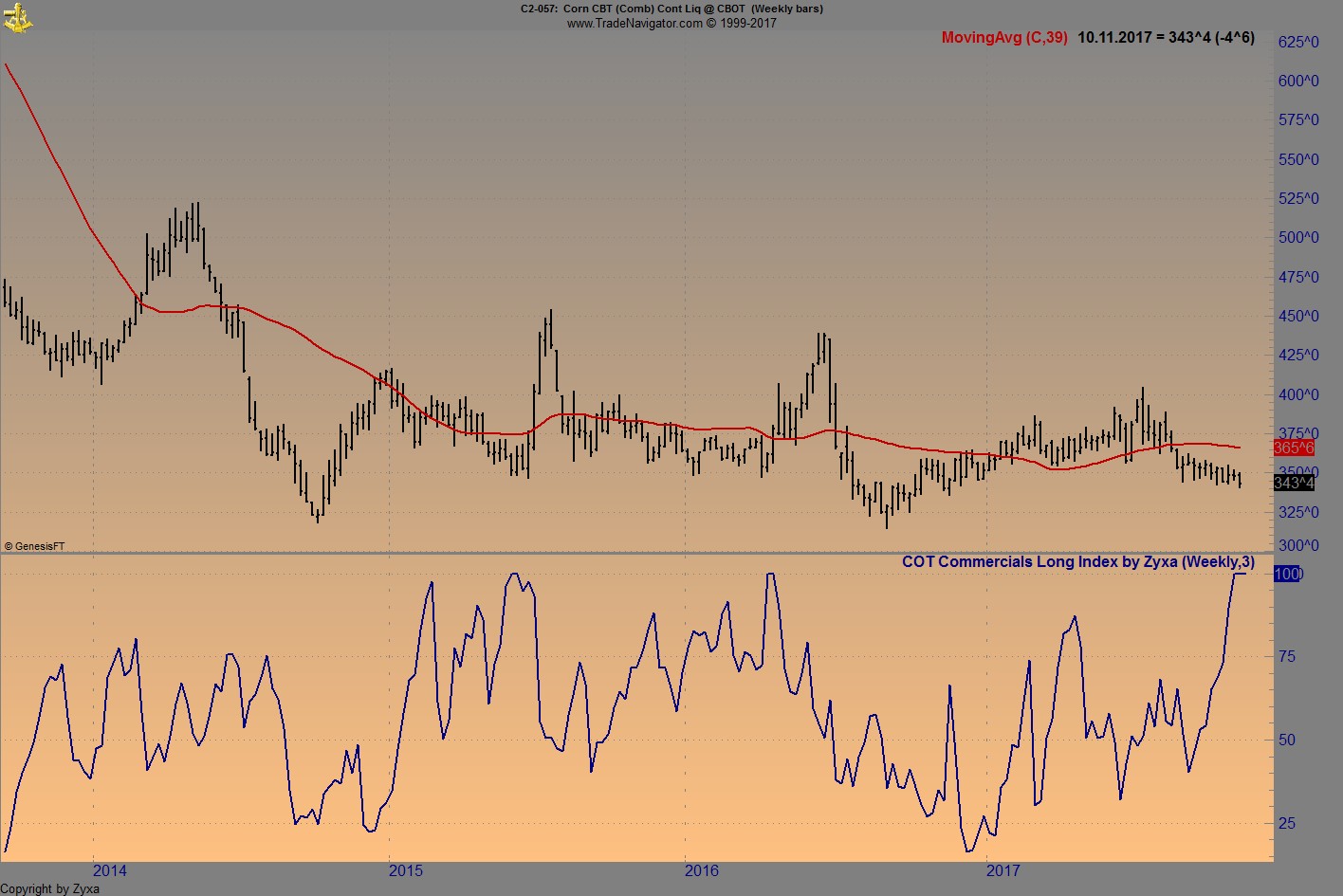The width and height of the screenshot is (1343, 896).
Task: Click the '© GenesisFT' credit text
Action: [34, 546]
